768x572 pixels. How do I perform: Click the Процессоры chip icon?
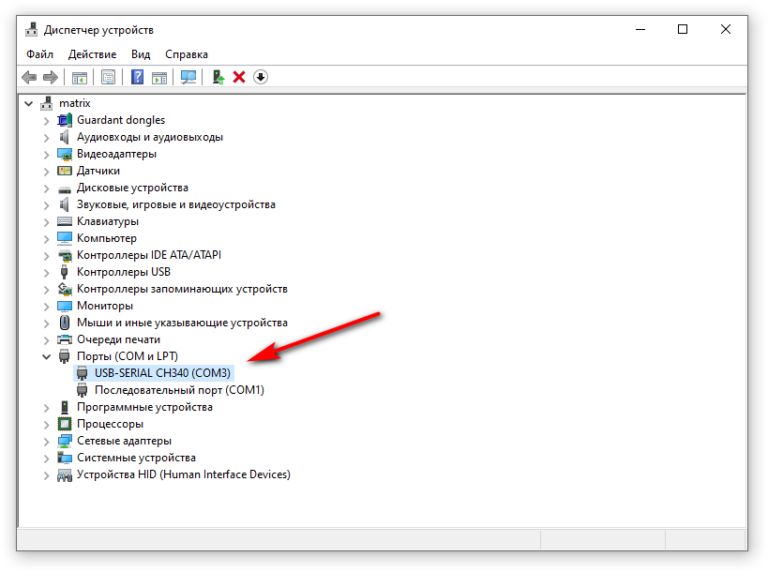65,424
